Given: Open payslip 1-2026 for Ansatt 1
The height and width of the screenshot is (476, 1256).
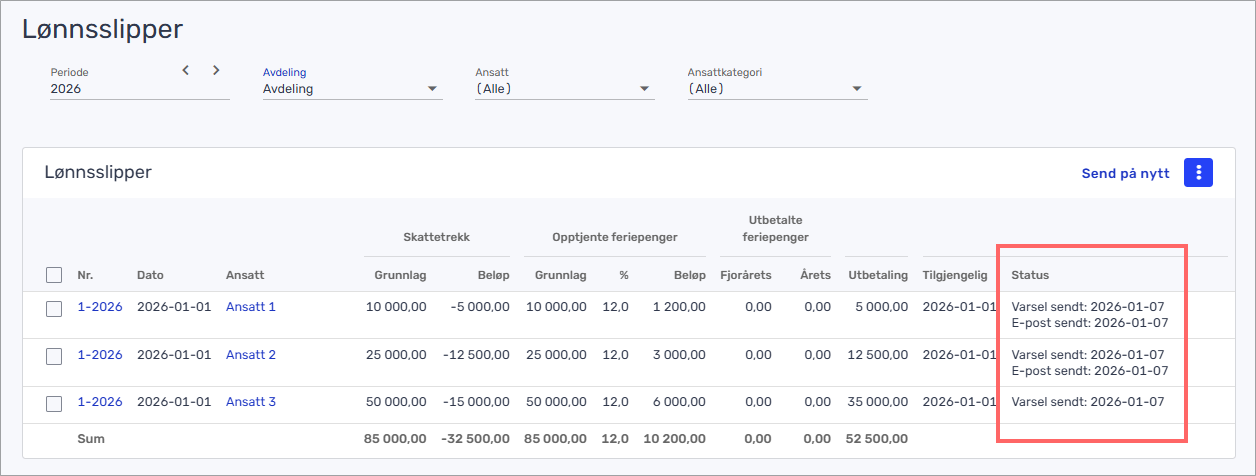Looking at the screenshot, I should [x=99, y=307].
